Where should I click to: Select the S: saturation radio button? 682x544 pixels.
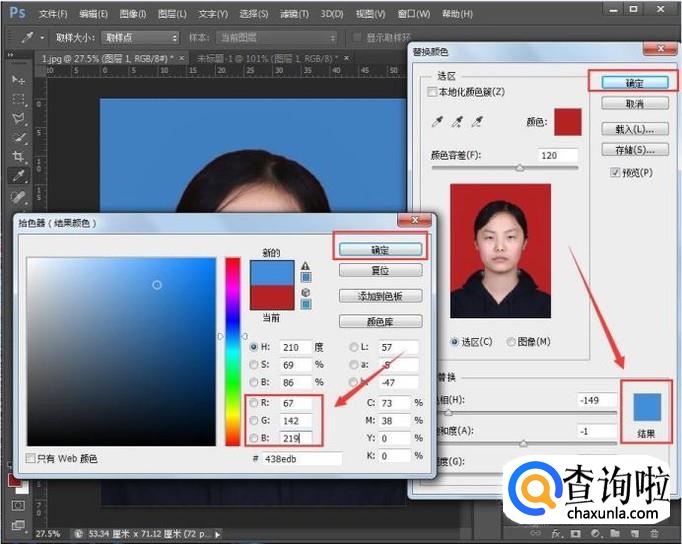coord(254,364)
